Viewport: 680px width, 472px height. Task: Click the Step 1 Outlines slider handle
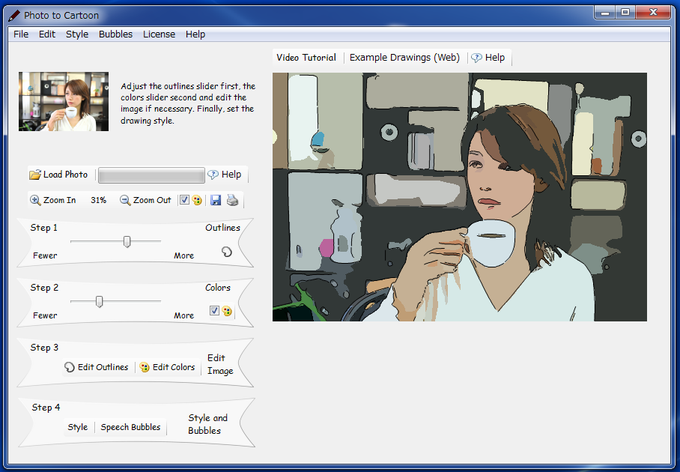click(x=127, y=241)
